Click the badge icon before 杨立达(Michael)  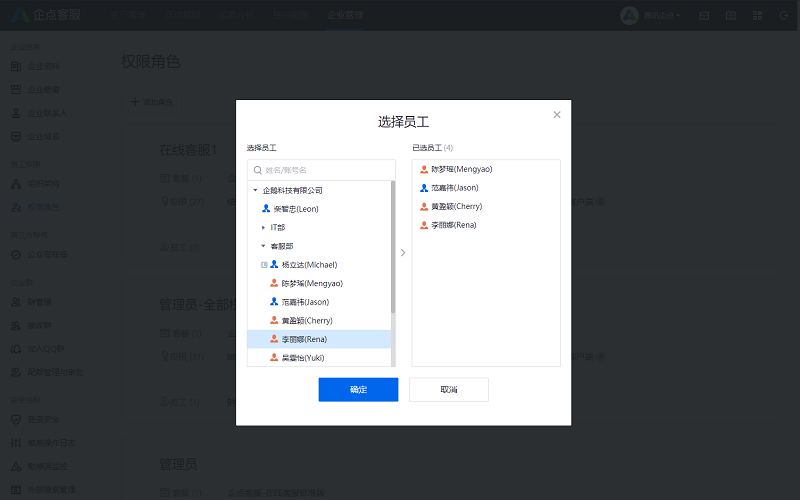264,265
